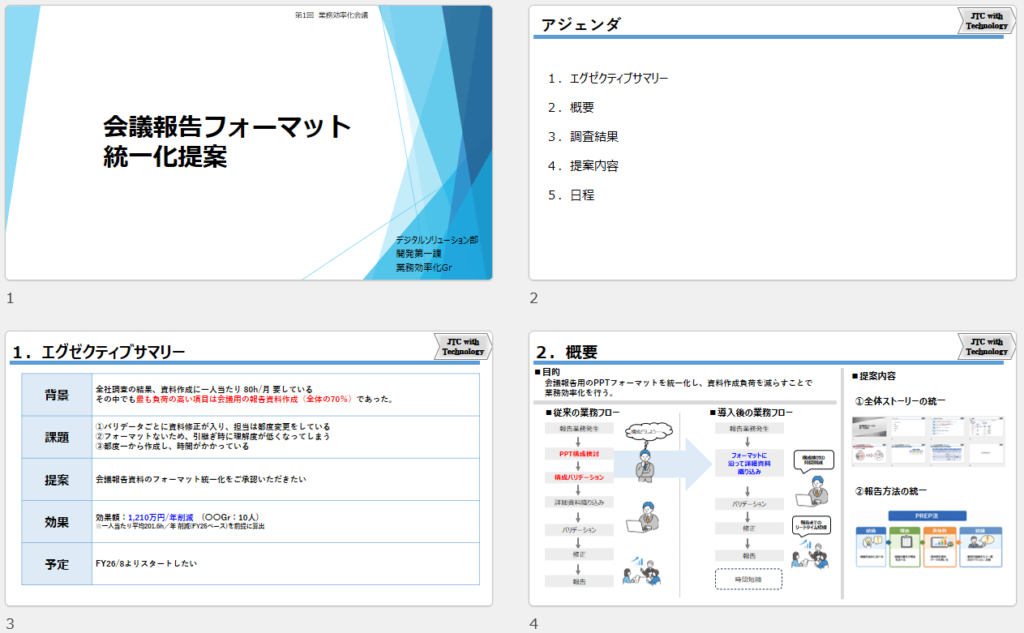The image size is (1024, 633).
Task: Click the デジタルソリューション部 text on the title slide
Action: [437, 240]
